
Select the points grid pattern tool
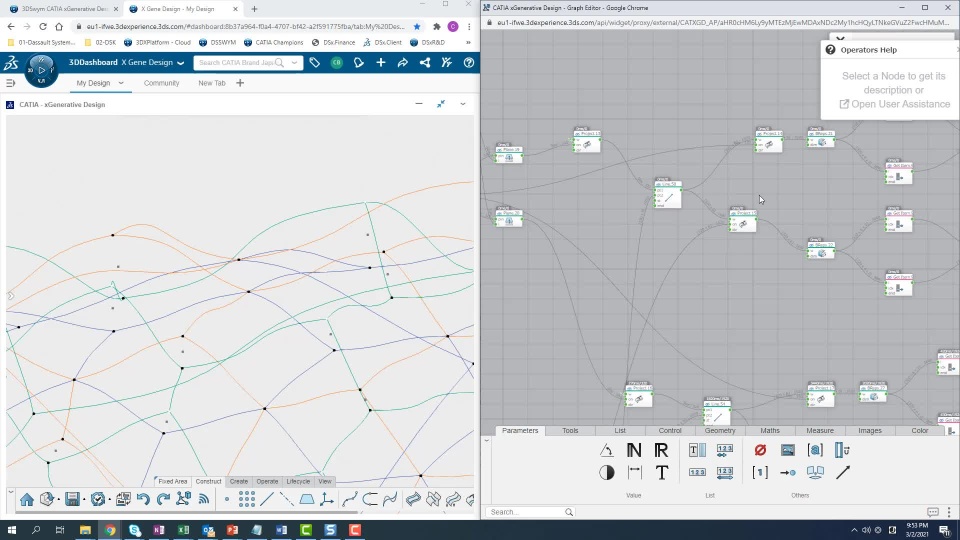pos(247,499)
